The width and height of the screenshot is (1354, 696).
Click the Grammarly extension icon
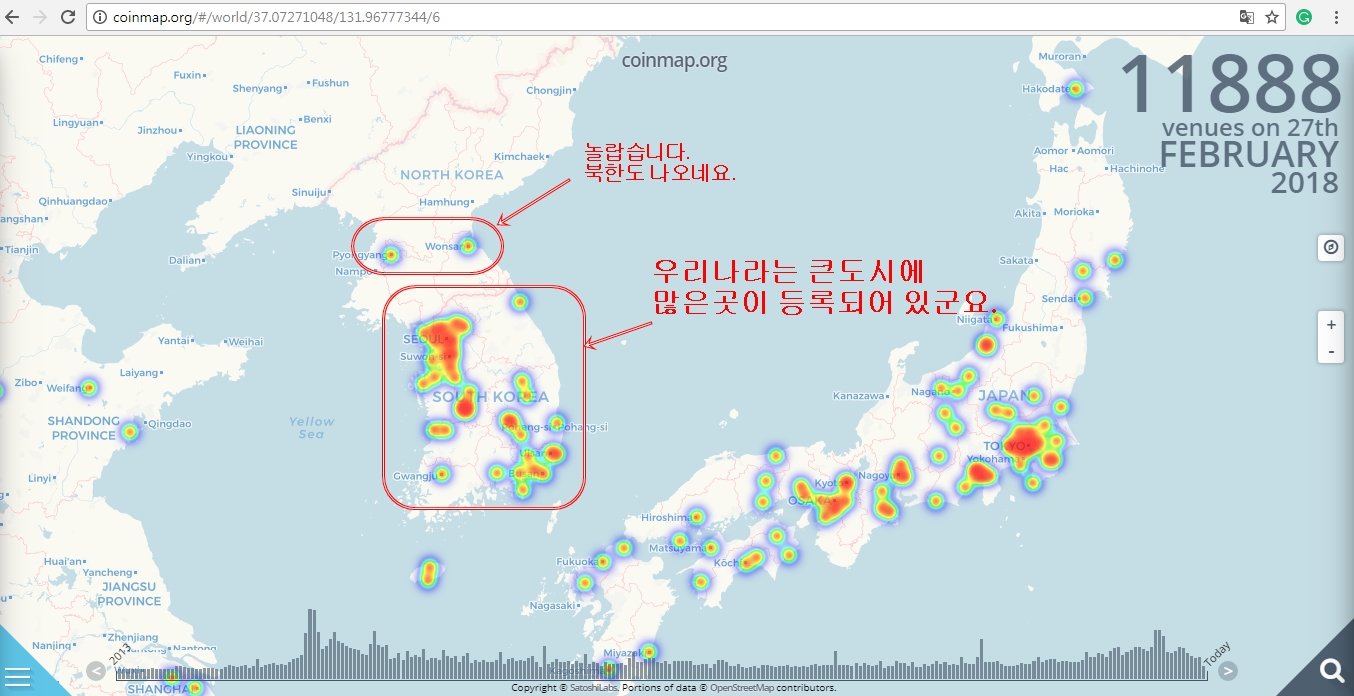point(1302,16)
